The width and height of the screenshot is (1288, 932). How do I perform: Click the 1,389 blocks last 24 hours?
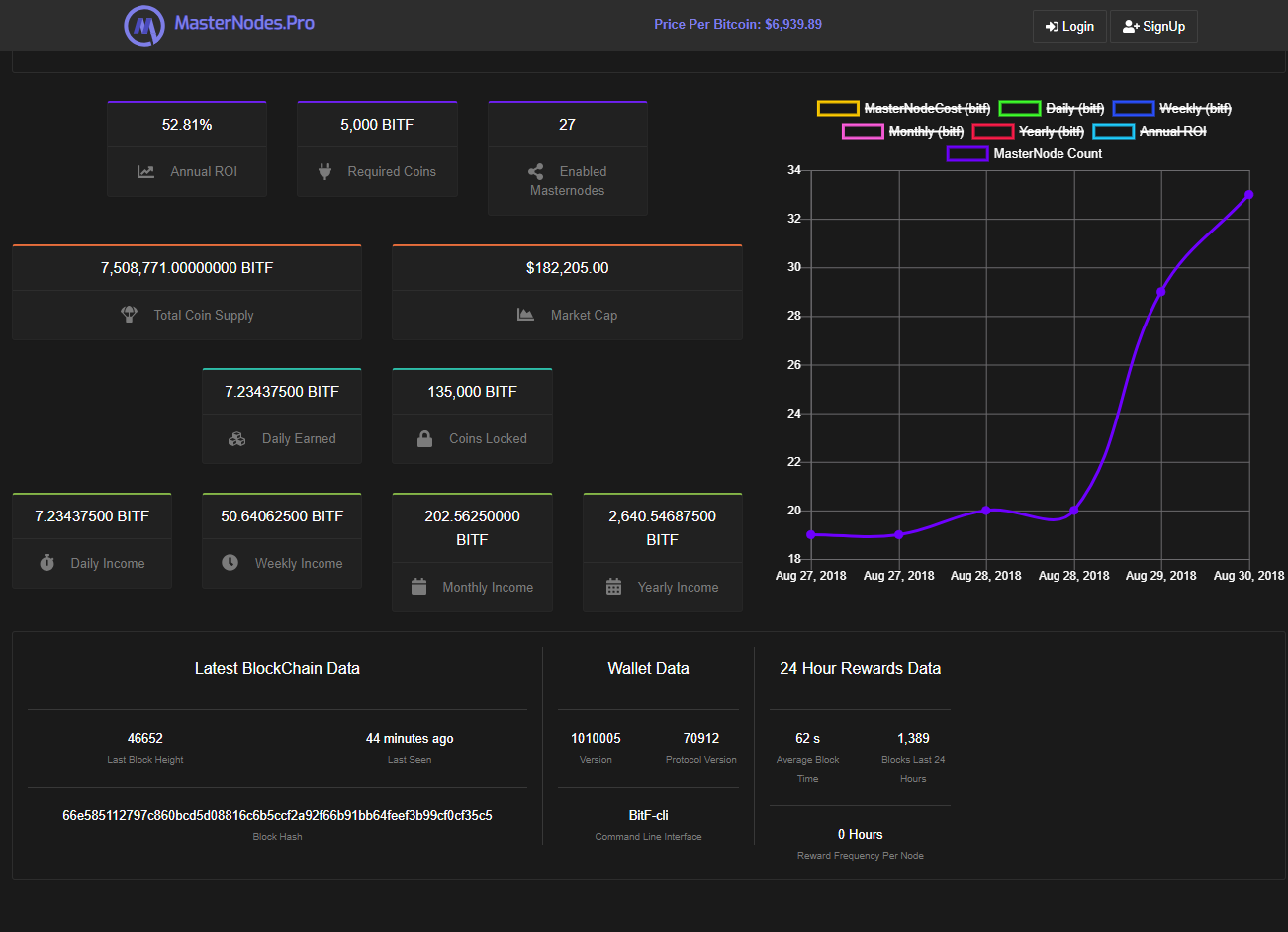coord(913,738)
